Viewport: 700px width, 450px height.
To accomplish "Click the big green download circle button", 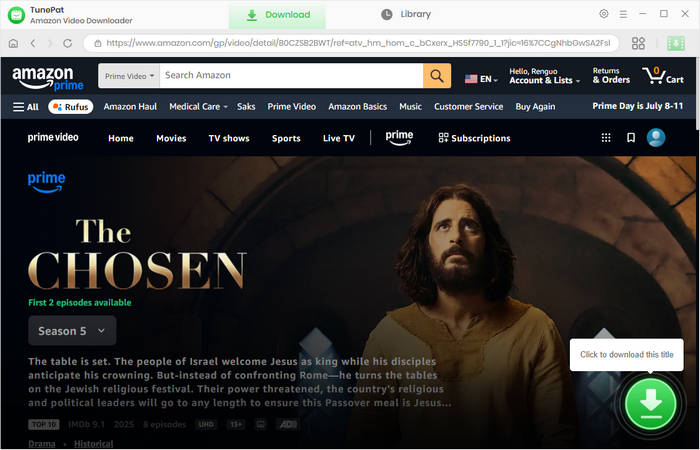I will tap(651, 404).
